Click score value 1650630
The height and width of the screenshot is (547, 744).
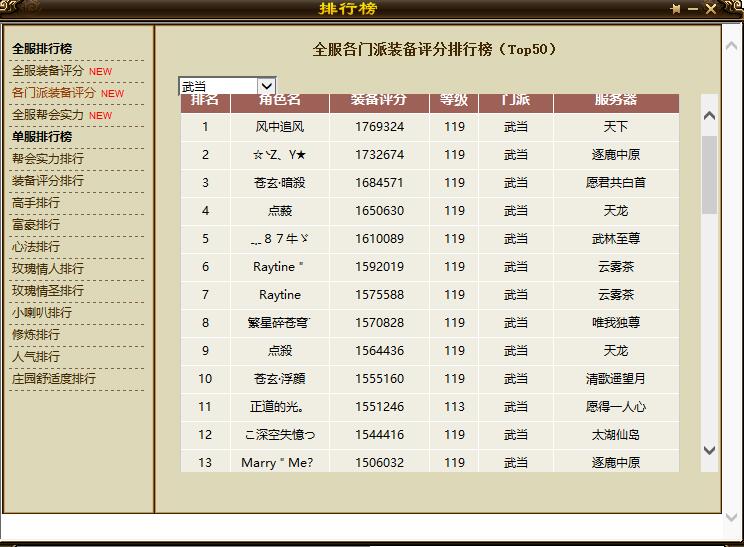(x=380, y=211)
